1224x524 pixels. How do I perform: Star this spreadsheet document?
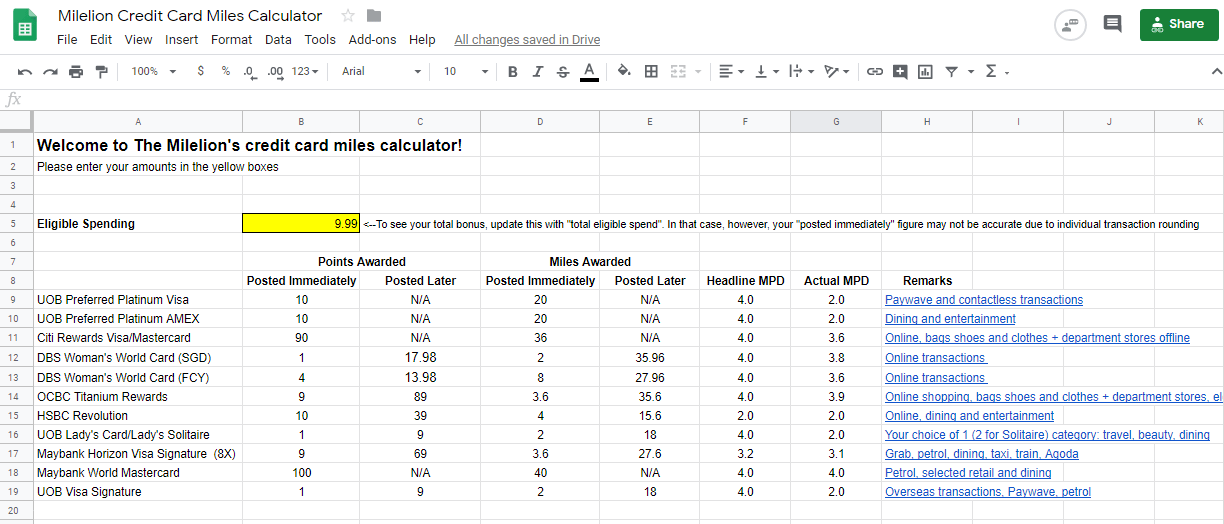(348, 16)
